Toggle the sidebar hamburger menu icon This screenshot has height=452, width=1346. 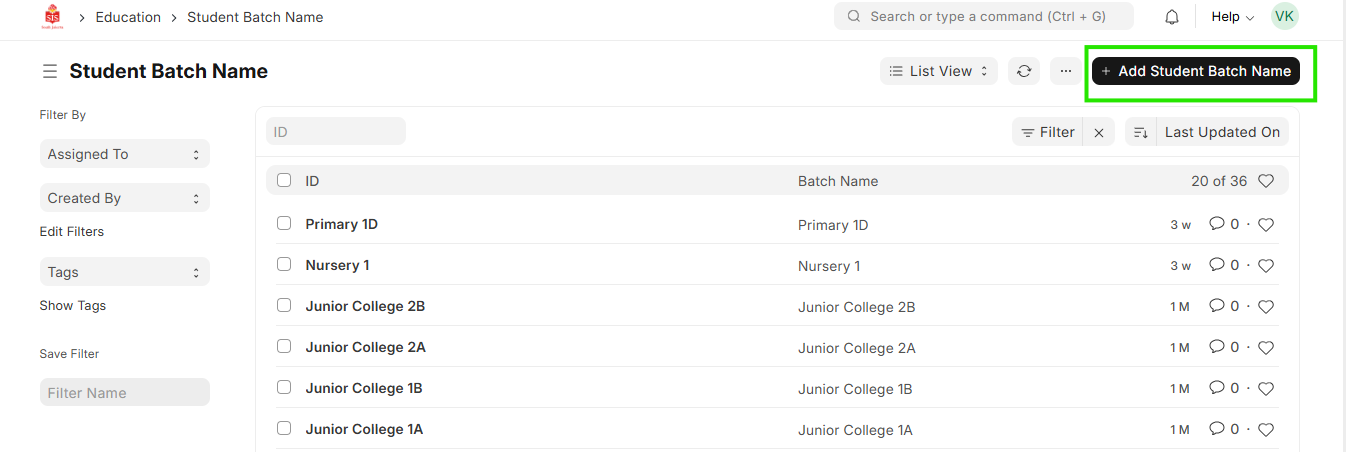(50, 72)
